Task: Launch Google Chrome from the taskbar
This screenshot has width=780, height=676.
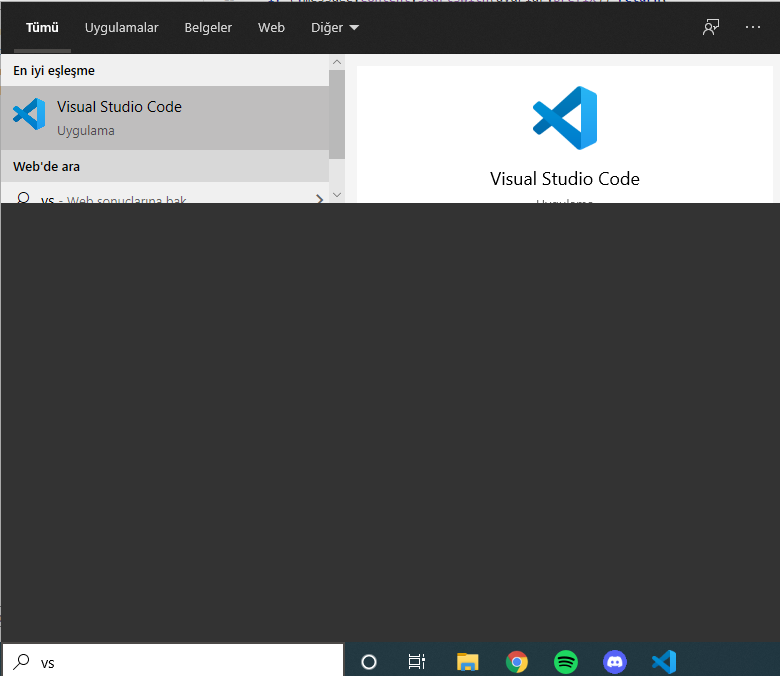Action: tap(517, 662)
